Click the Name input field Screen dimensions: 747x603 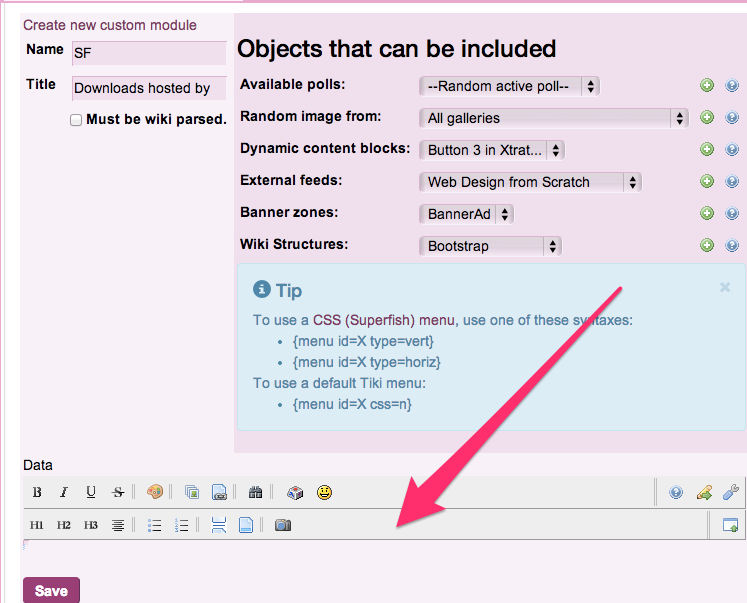point(148,52)
